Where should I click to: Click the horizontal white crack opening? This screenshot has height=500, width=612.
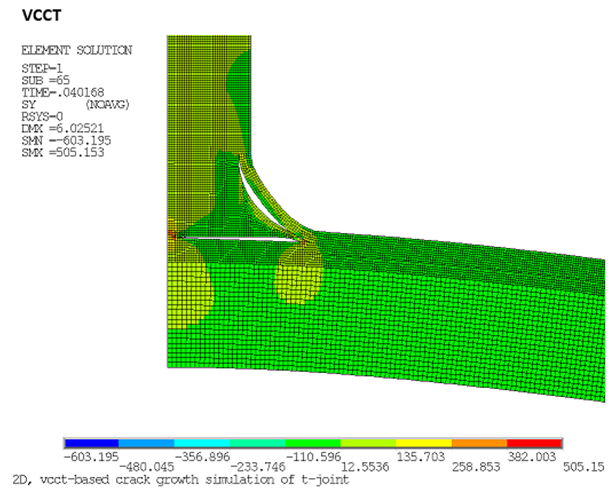pyautogui.click(x=240, y=239)
